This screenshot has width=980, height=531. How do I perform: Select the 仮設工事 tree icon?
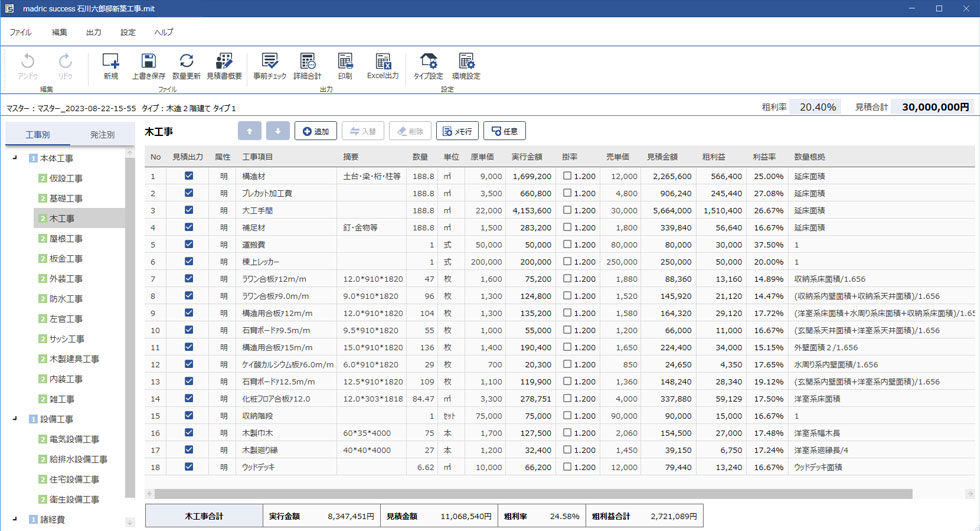click(42, 178)
